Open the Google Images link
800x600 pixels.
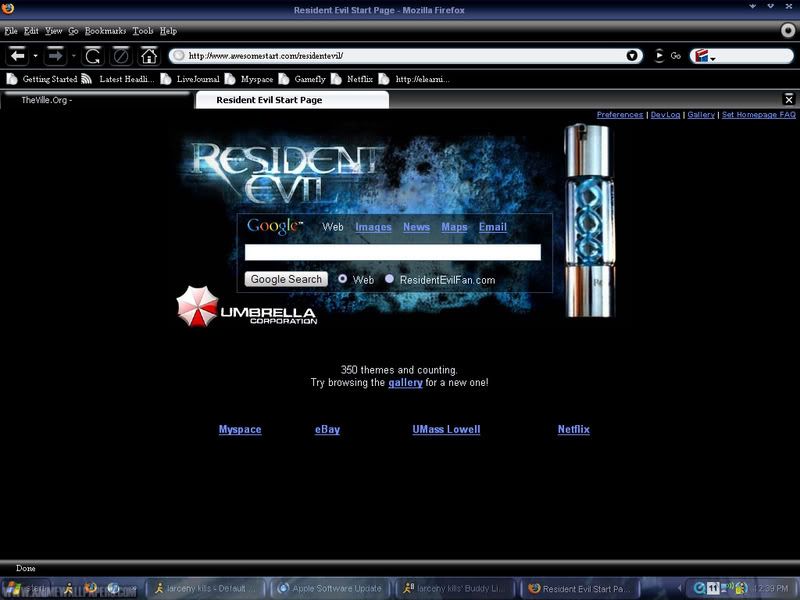[373, 227]
